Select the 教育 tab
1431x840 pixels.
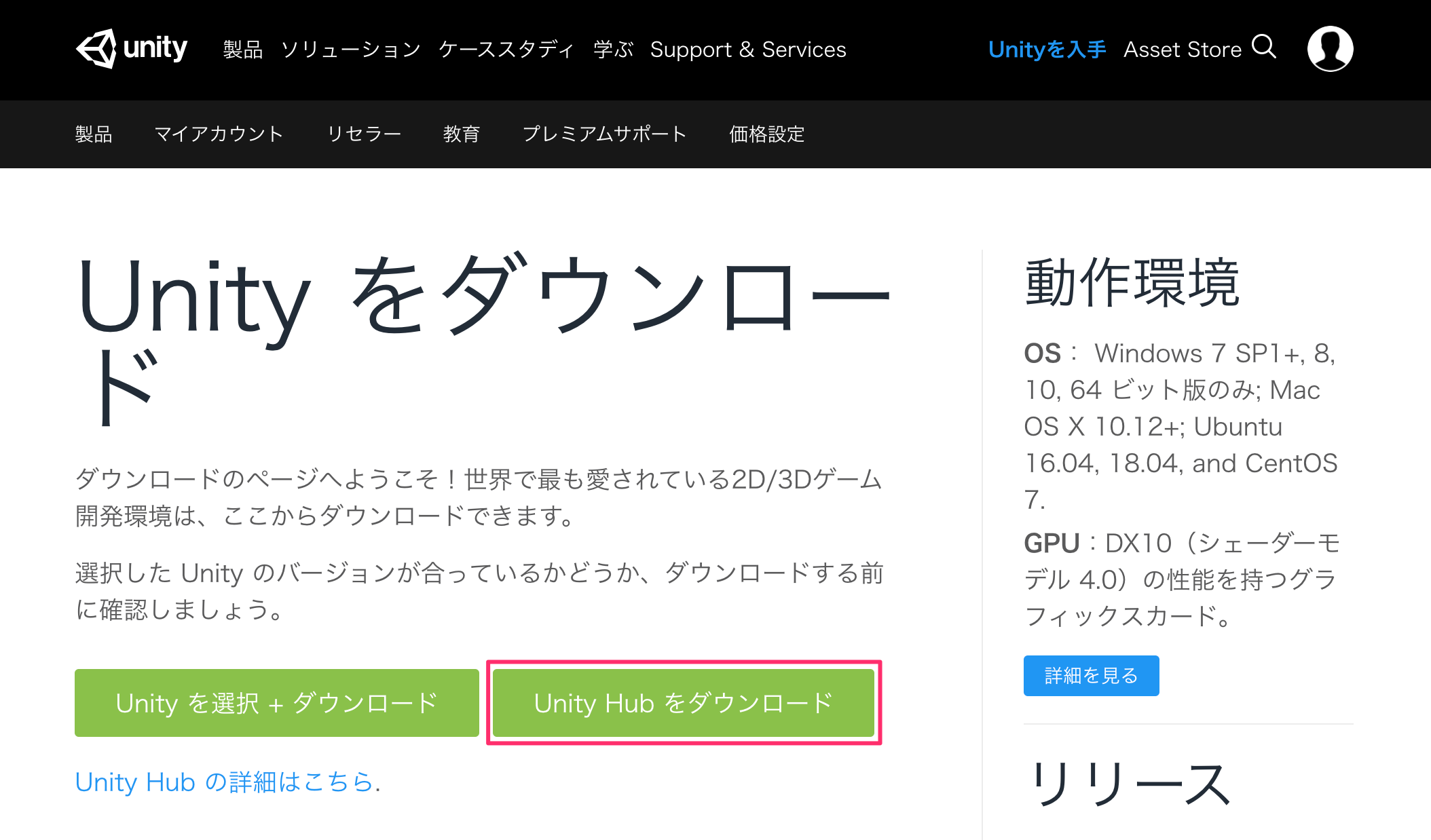462,134
